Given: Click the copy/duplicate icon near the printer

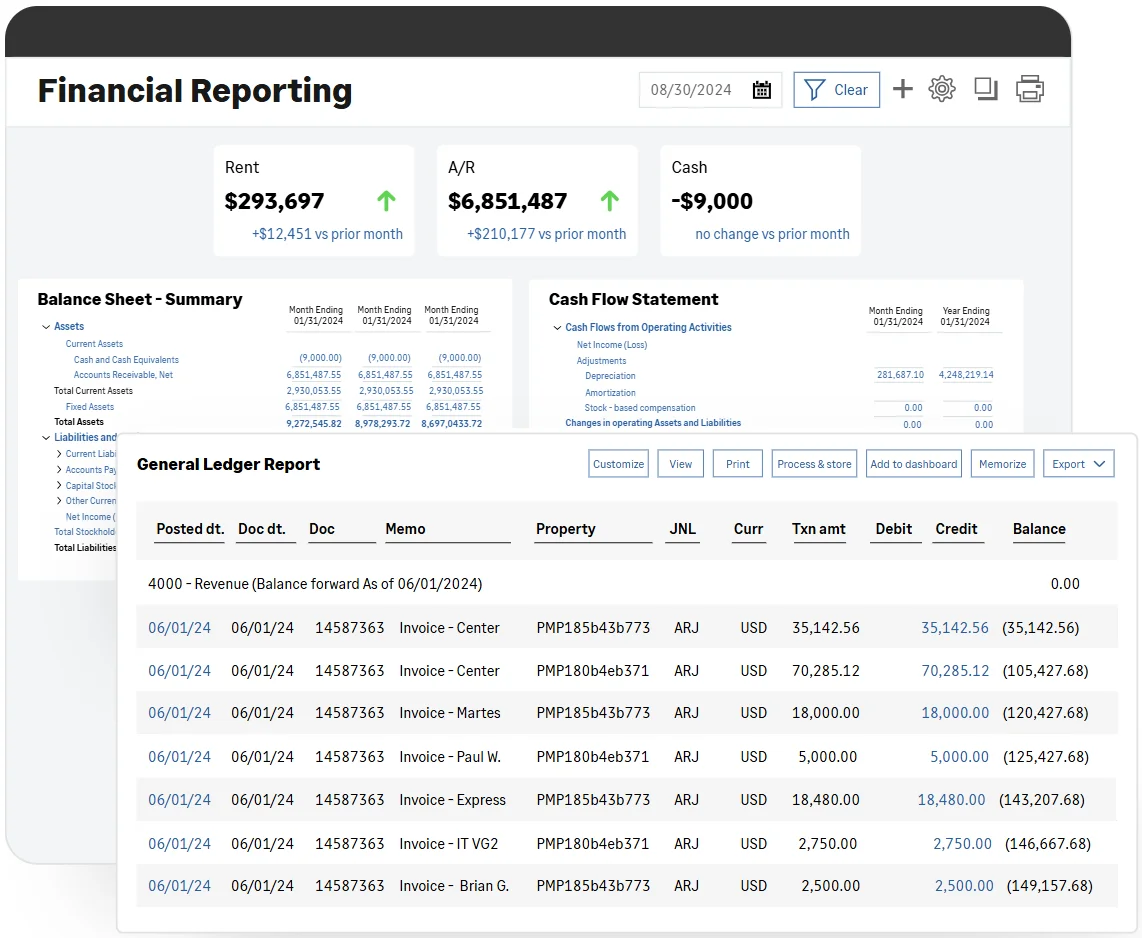Looking at the screenshot, I should click(x=985, y=89).
